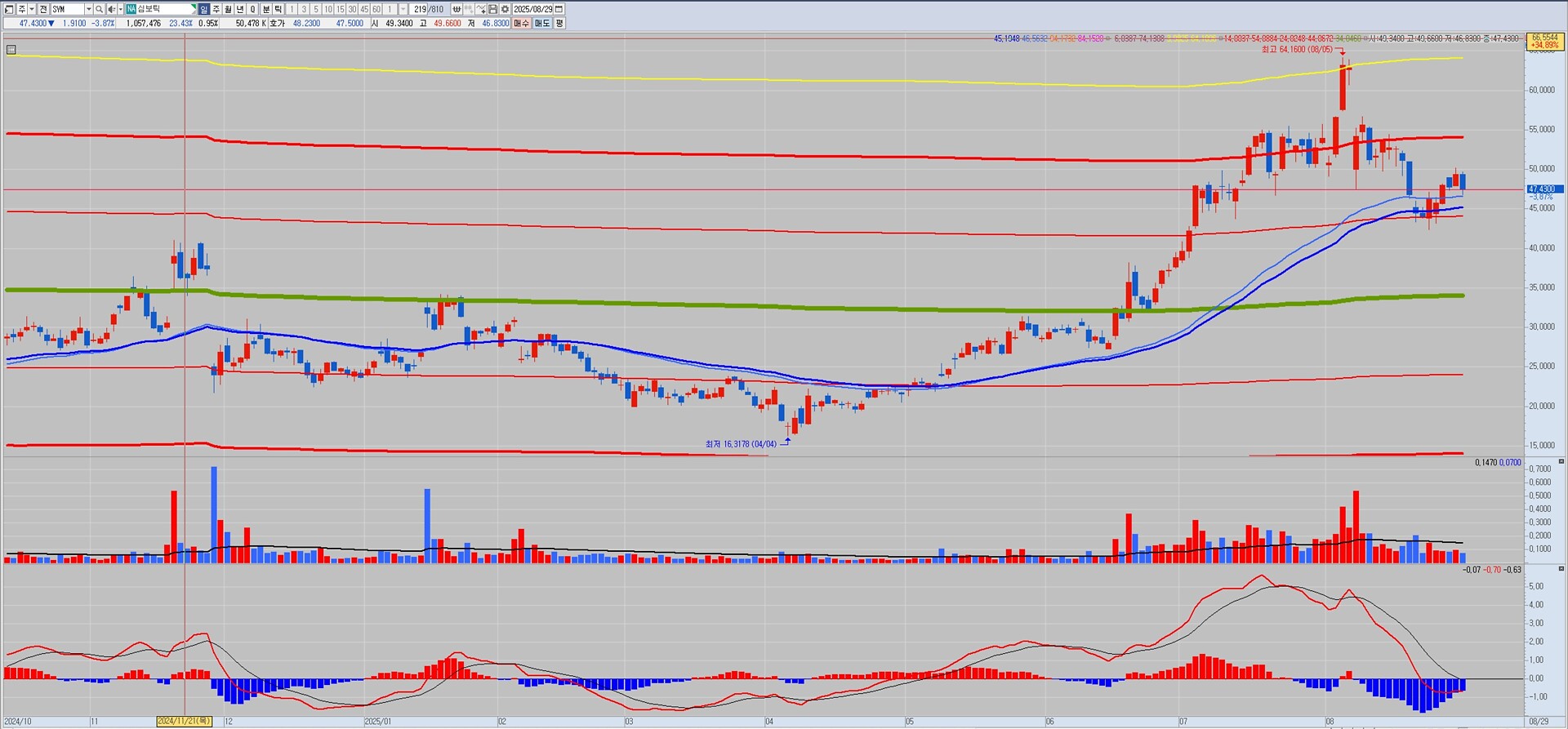Screen dimensions: 1568x729
Task: Open the calendar date picker icon
Action: pyautogui.click(x=559, y=9)
